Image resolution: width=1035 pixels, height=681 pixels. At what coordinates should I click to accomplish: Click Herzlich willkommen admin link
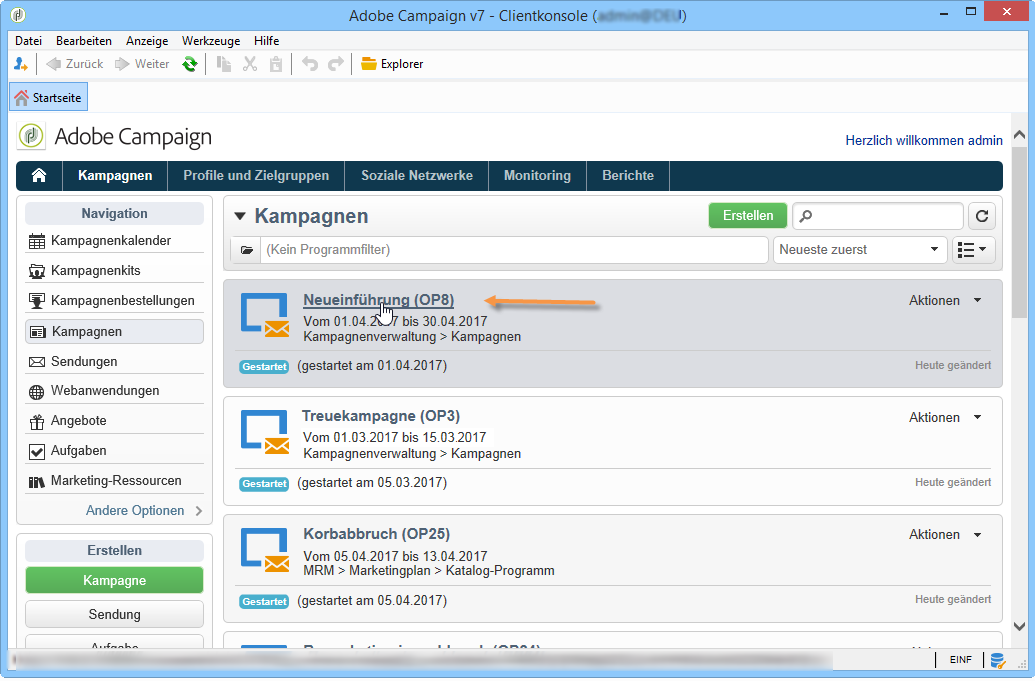pos(923,141)
